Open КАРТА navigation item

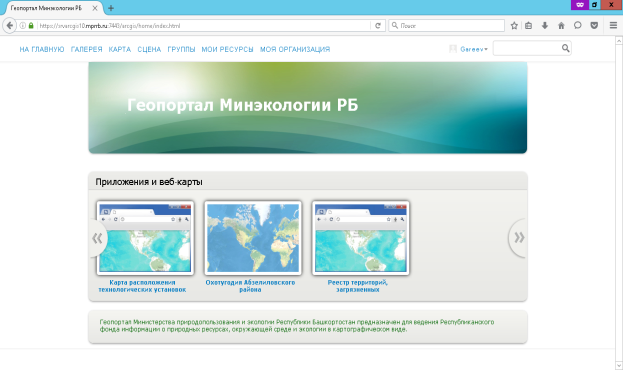(120, 49)
